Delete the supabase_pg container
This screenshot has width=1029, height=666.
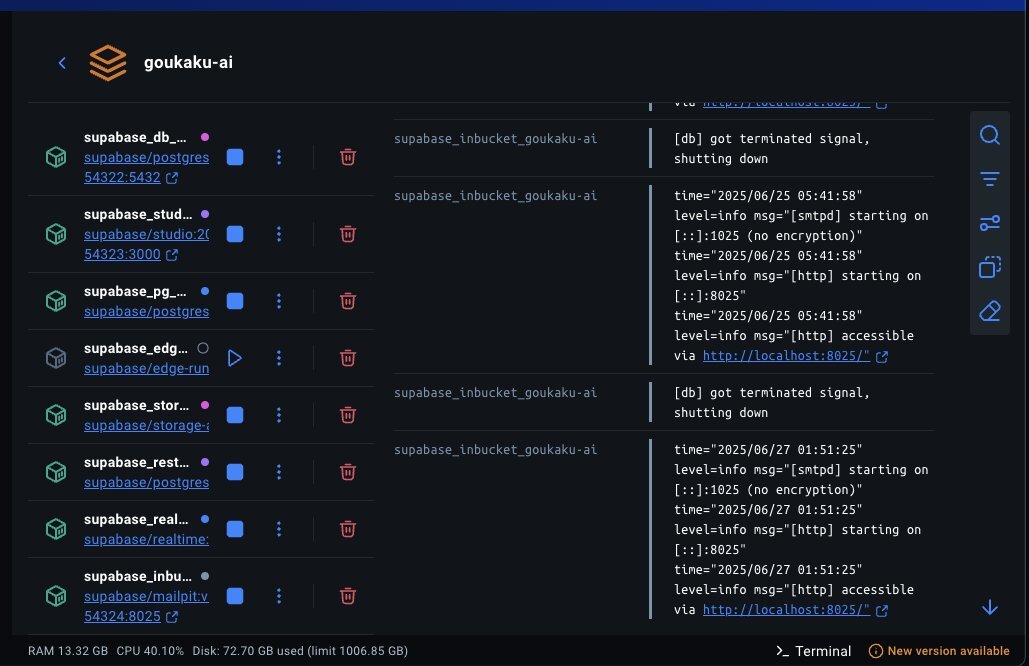[348, 301]
